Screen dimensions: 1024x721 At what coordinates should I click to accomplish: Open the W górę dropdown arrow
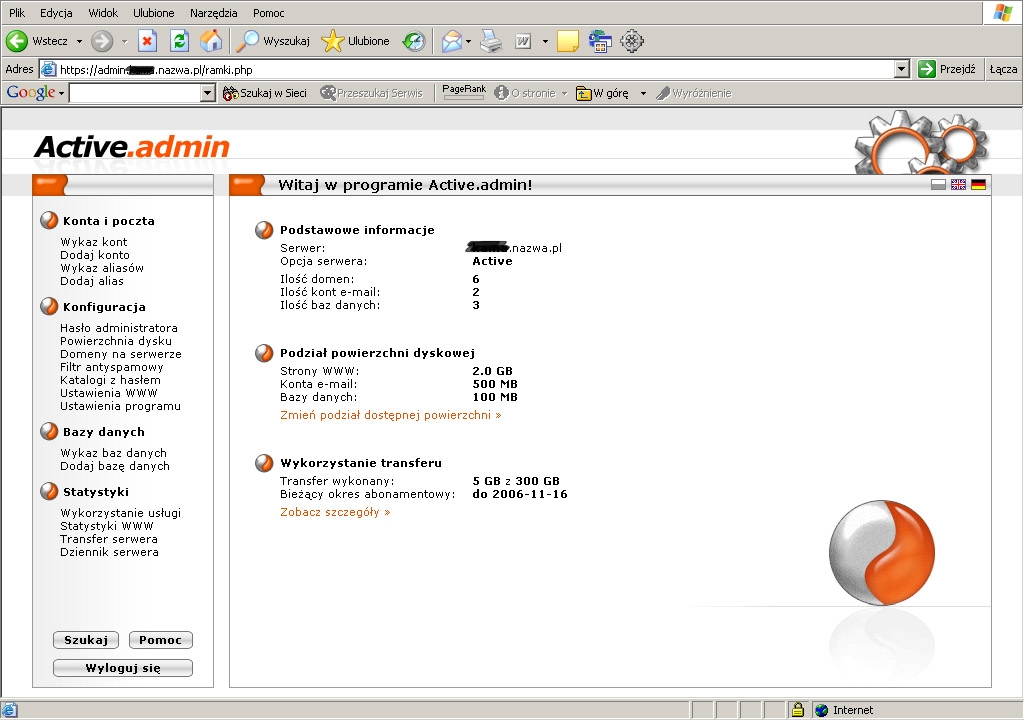pyautogui.click(x=643, y=93)
